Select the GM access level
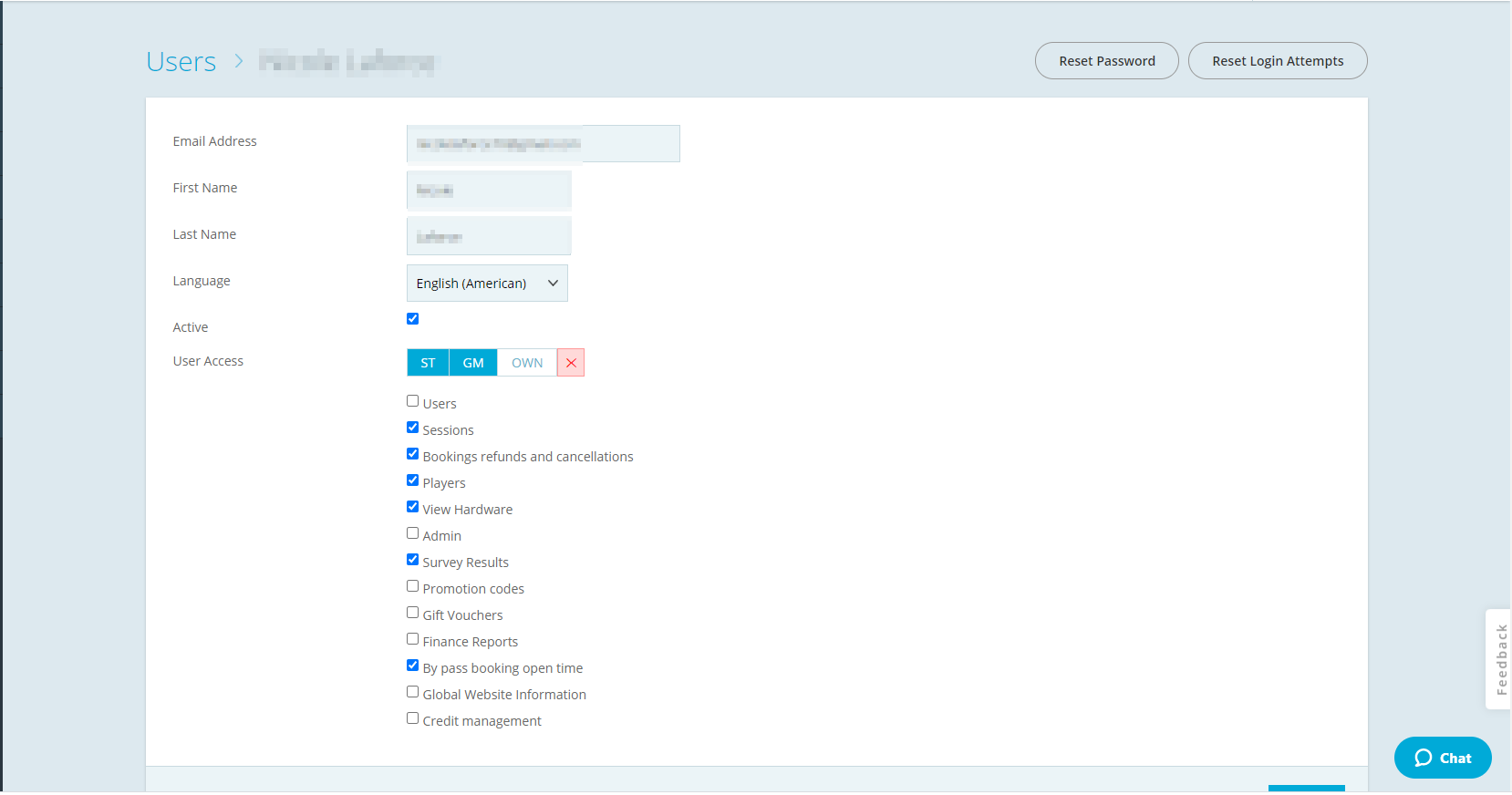1512x795 pixels. click(x=473, y=363)
